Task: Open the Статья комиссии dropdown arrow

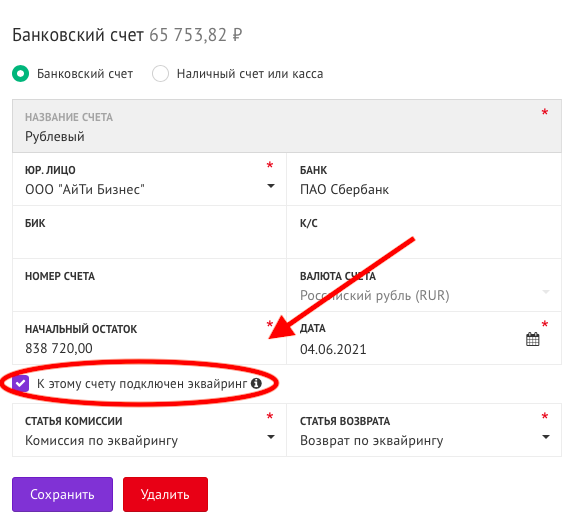Action: 271,437
